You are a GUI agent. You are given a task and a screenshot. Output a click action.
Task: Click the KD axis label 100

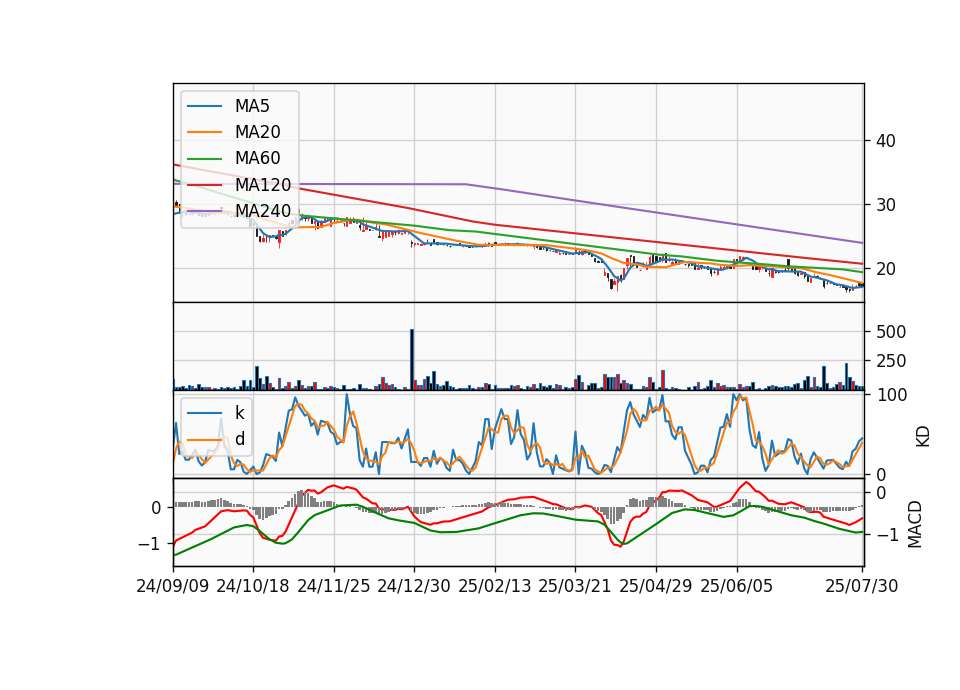pyautogui.click(x=892, y=396)
